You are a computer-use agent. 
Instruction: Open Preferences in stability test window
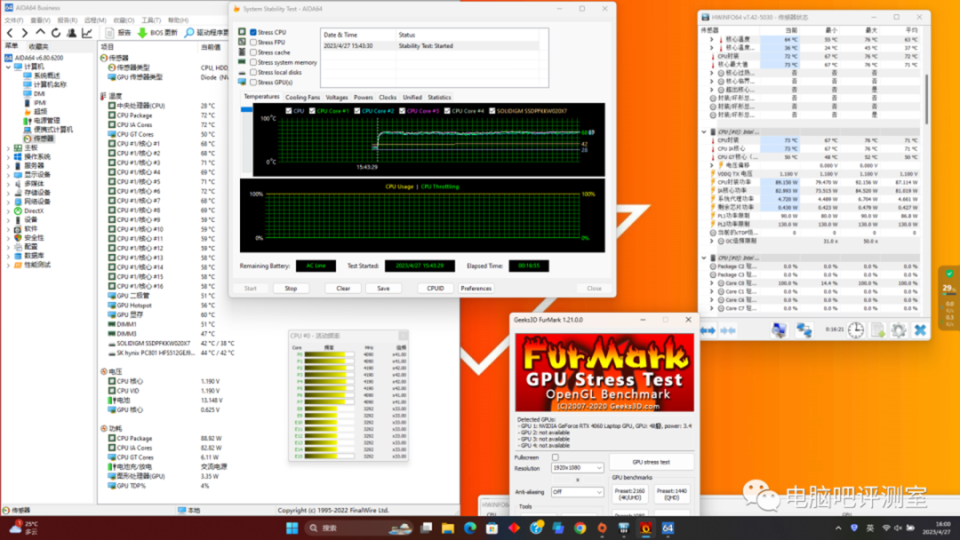(x=476, y=288)
